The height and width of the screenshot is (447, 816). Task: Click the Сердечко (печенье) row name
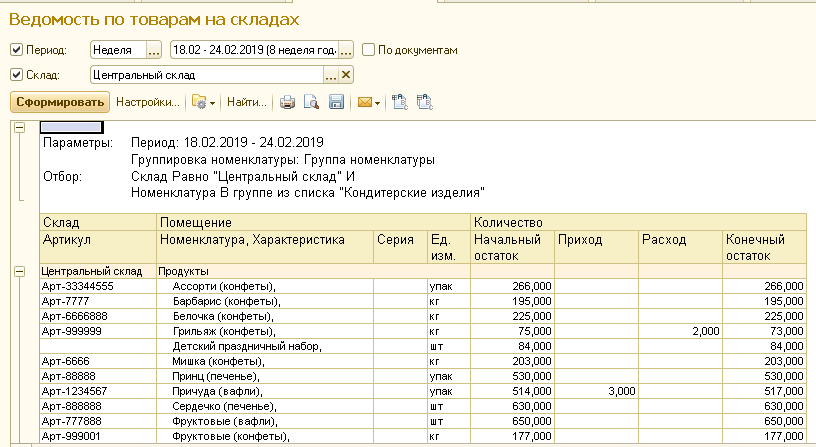point(224,406)
